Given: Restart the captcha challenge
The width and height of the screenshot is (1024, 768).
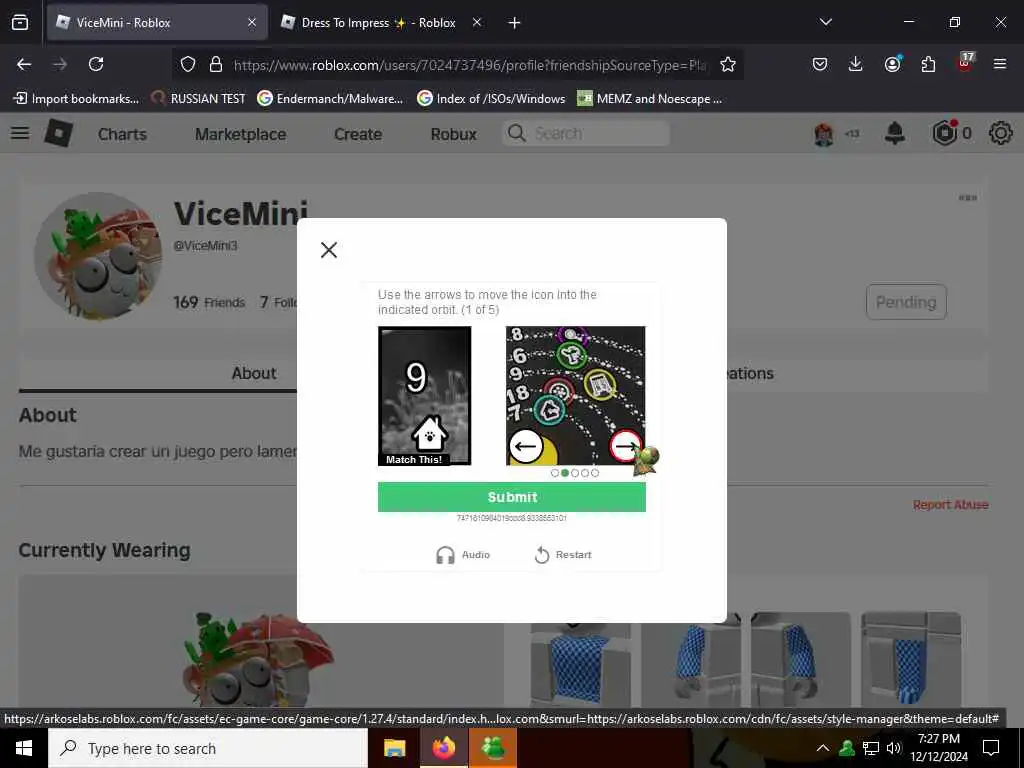Looking at the screenshot, I should coord(563,554).
